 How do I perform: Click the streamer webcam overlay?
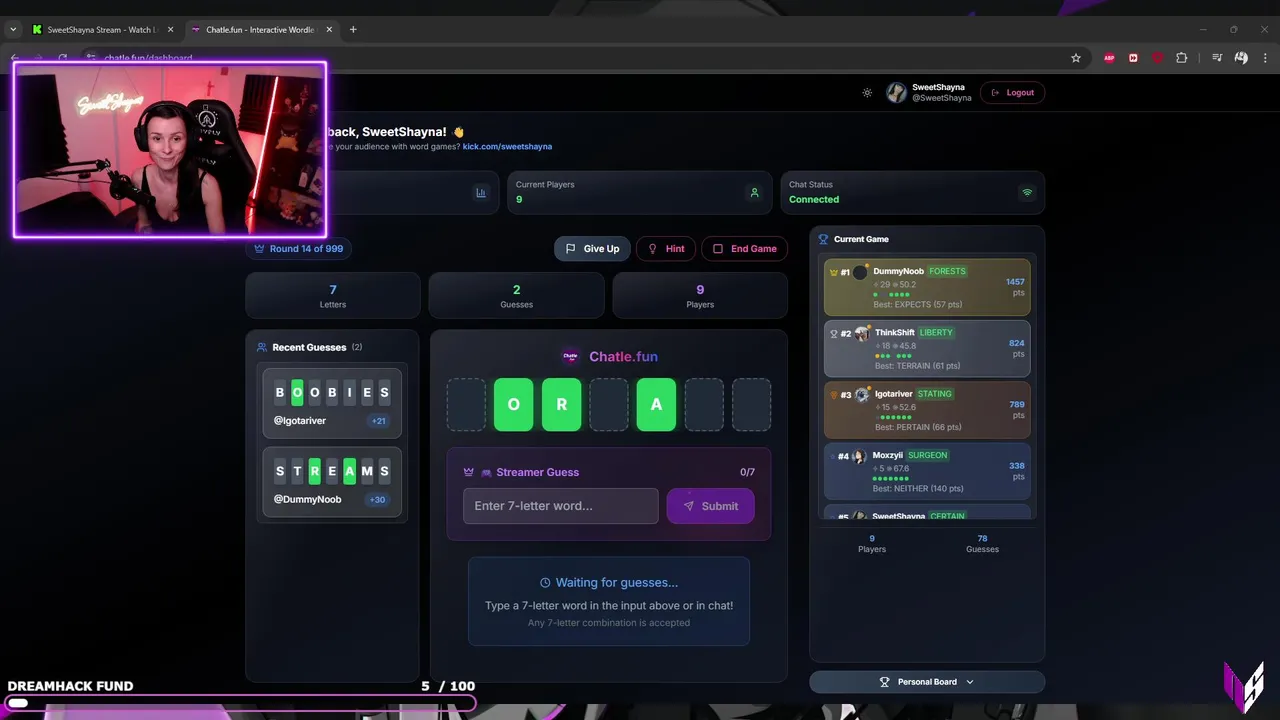(170, 150)
